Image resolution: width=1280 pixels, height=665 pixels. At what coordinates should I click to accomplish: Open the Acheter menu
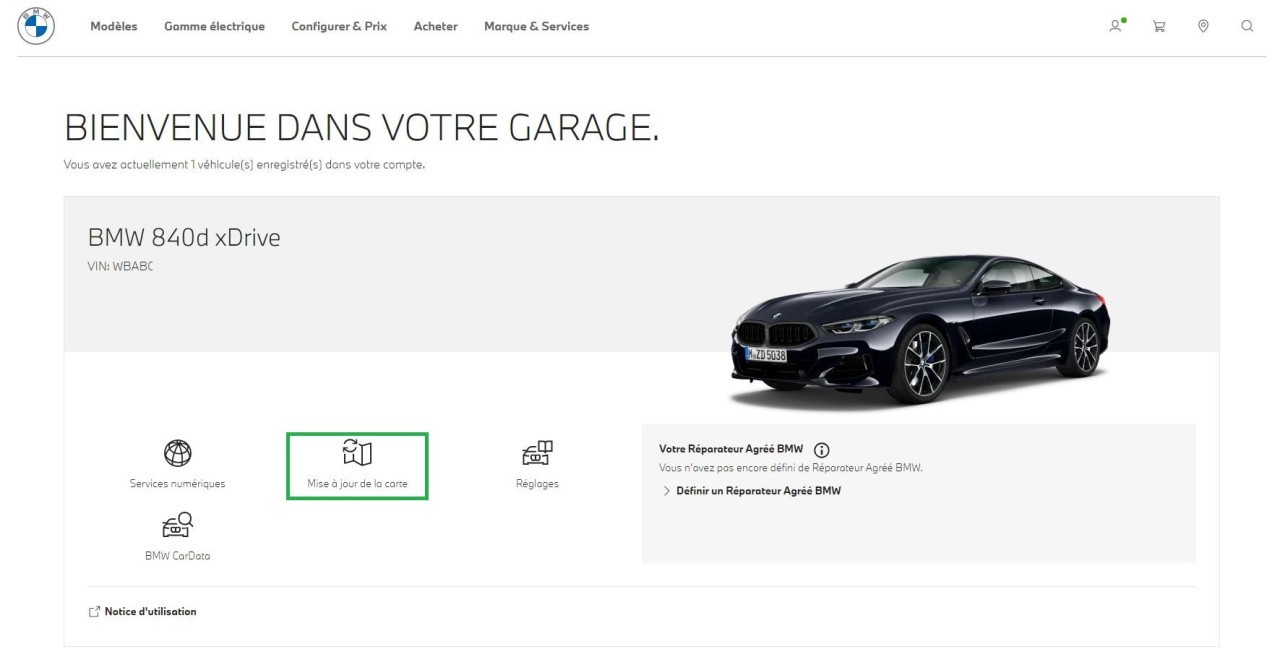[435, 27]
